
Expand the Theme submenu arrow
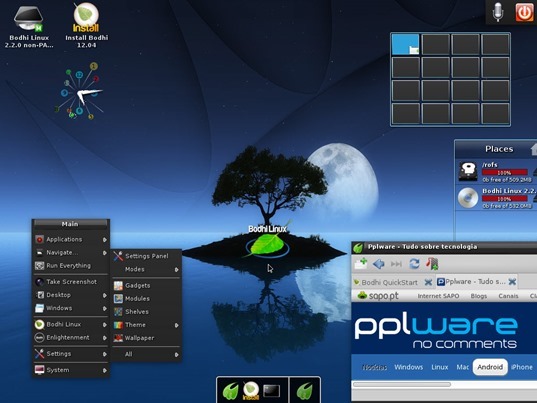(177, 325)
